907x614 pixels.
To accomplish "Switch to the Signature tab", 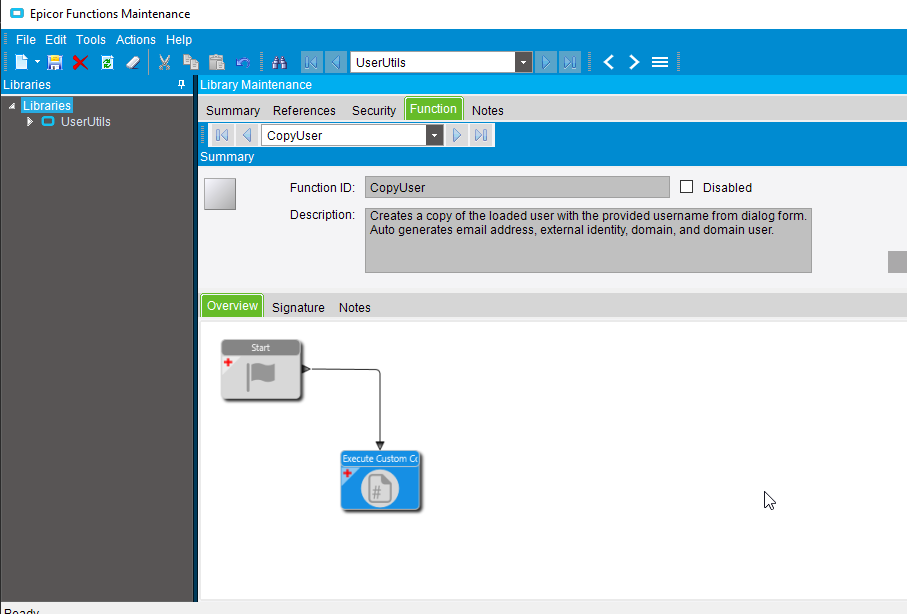I will (x=298, y=308).
